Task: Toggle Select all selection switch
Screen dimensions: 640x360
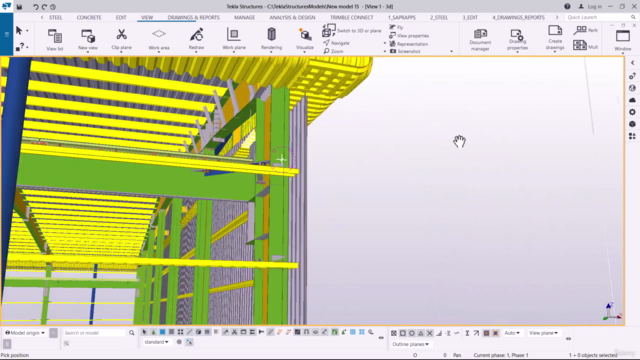Action: click(x=144, y=332)
